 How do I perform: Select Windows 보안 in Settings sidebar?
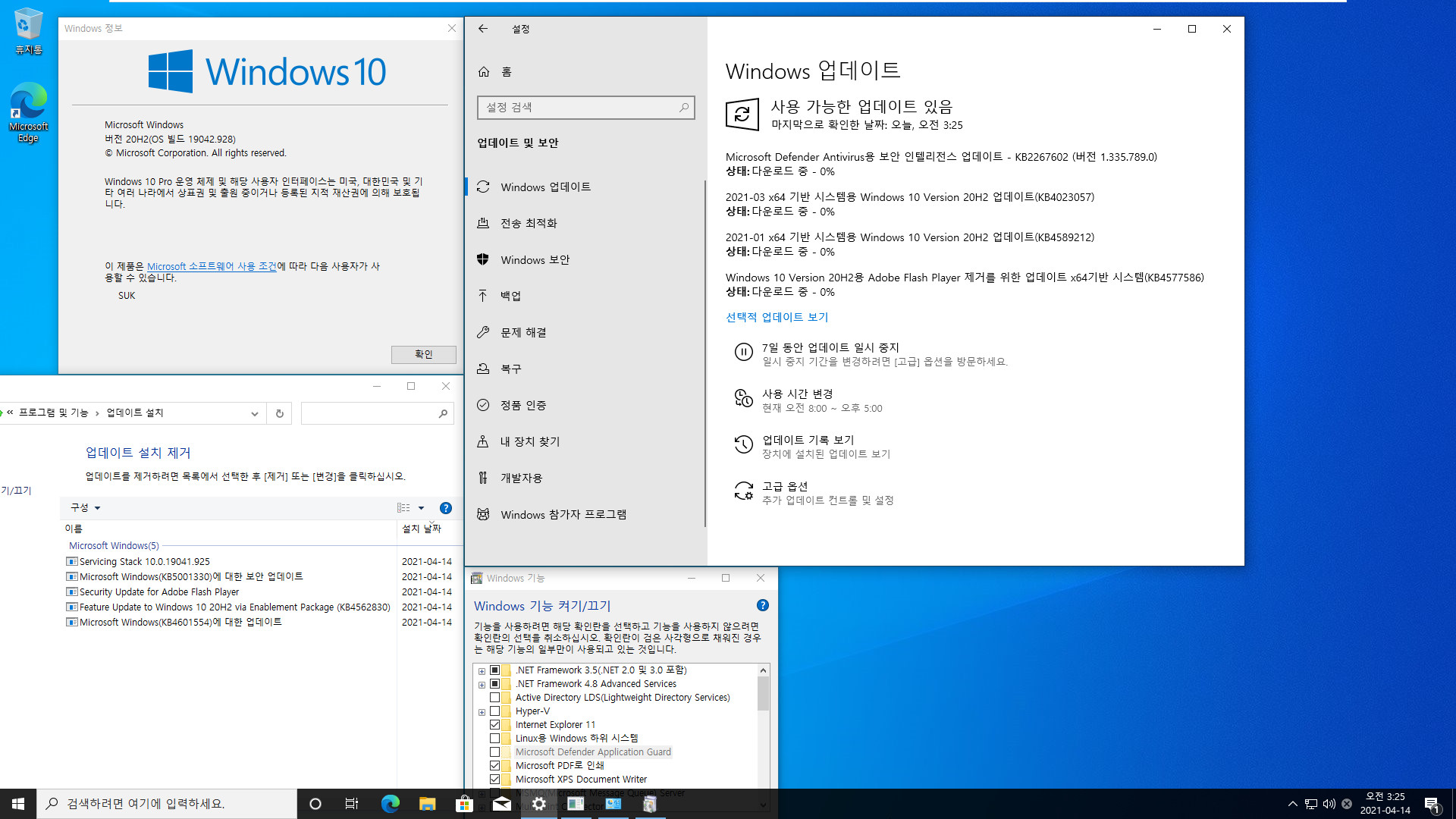click(585, 260)
